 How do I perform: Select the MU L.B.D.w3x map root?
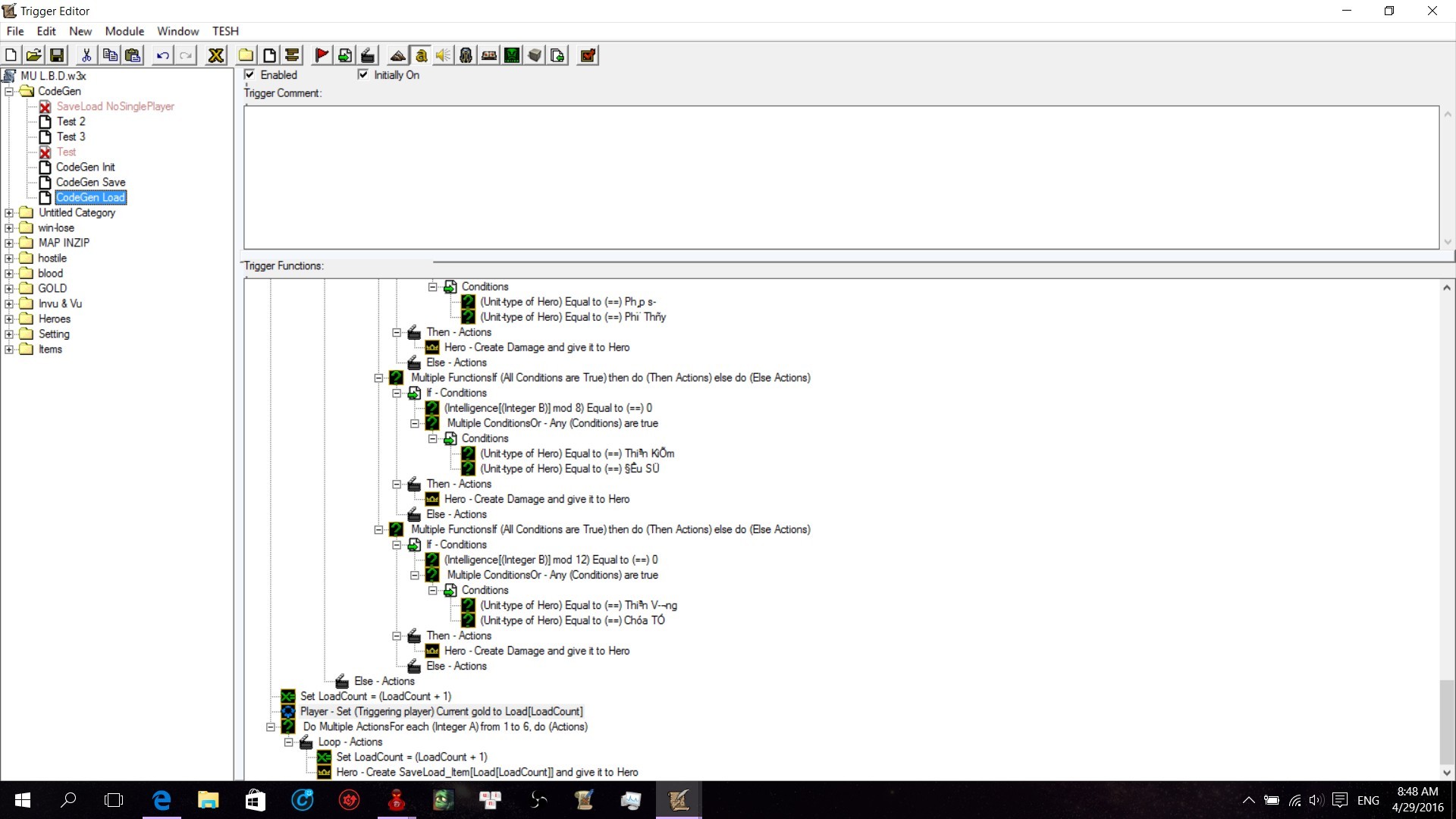pos(53,76)
